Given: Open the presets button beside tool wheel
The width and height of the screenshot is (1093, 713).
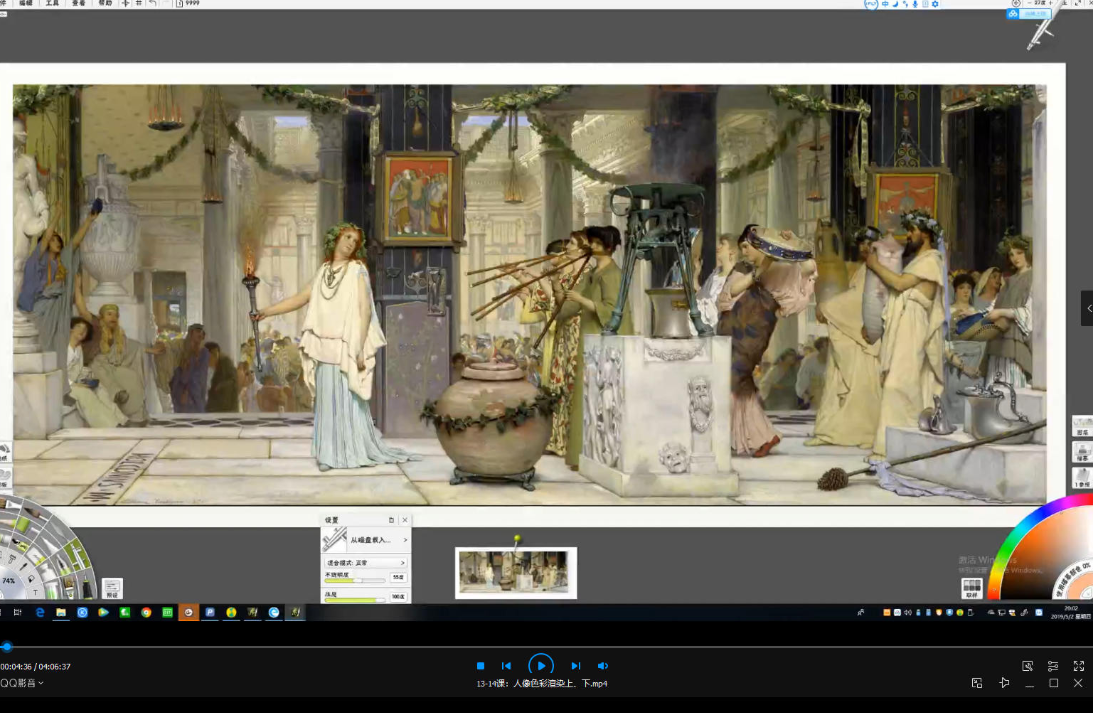Looking at the screenshot, I should (x=112, y=588).
